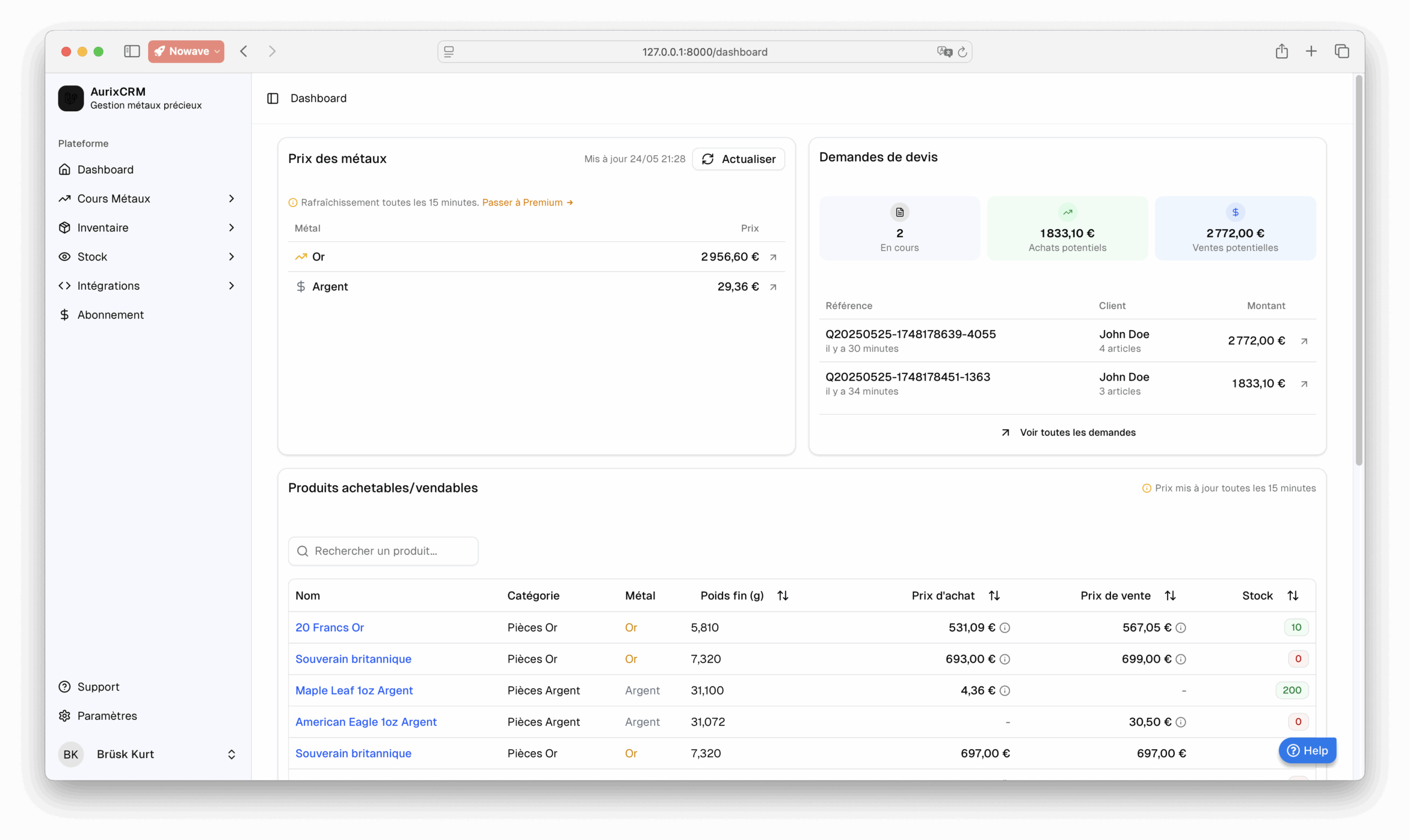1410x840 pixels.
Task: Click the AurixCRM logo icon
Action: click(70, 99)
